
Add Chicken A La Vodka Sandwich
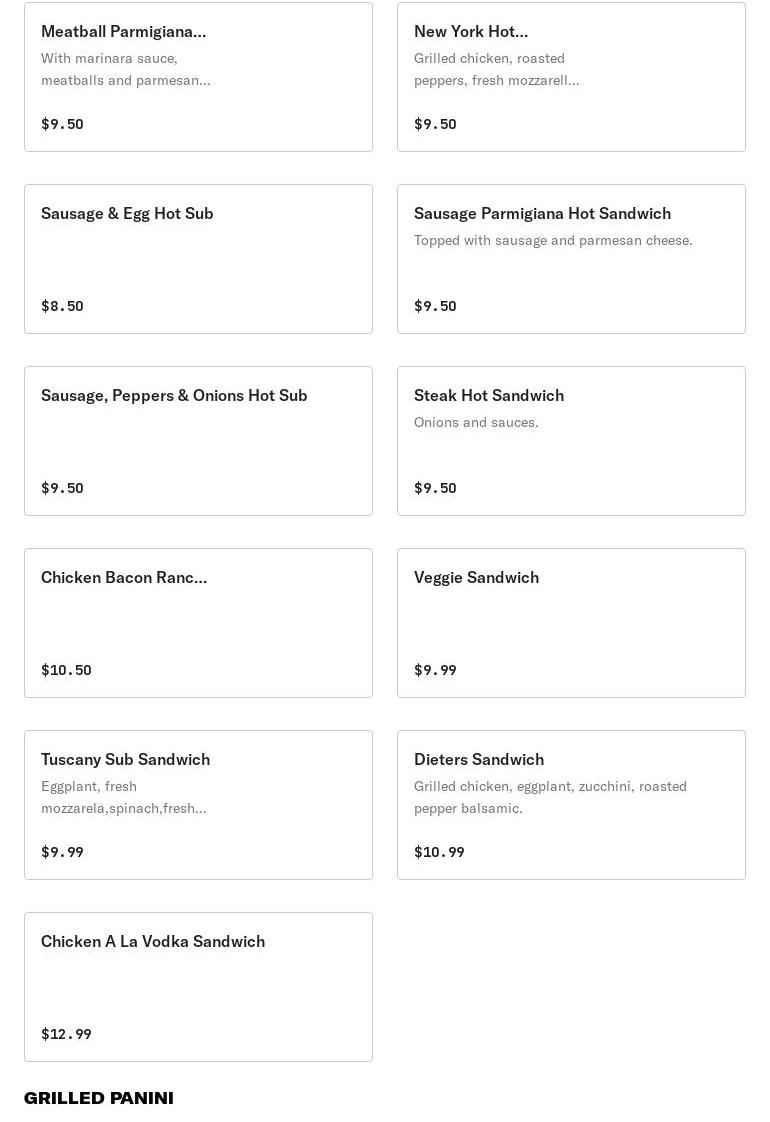tap(198, 987)
